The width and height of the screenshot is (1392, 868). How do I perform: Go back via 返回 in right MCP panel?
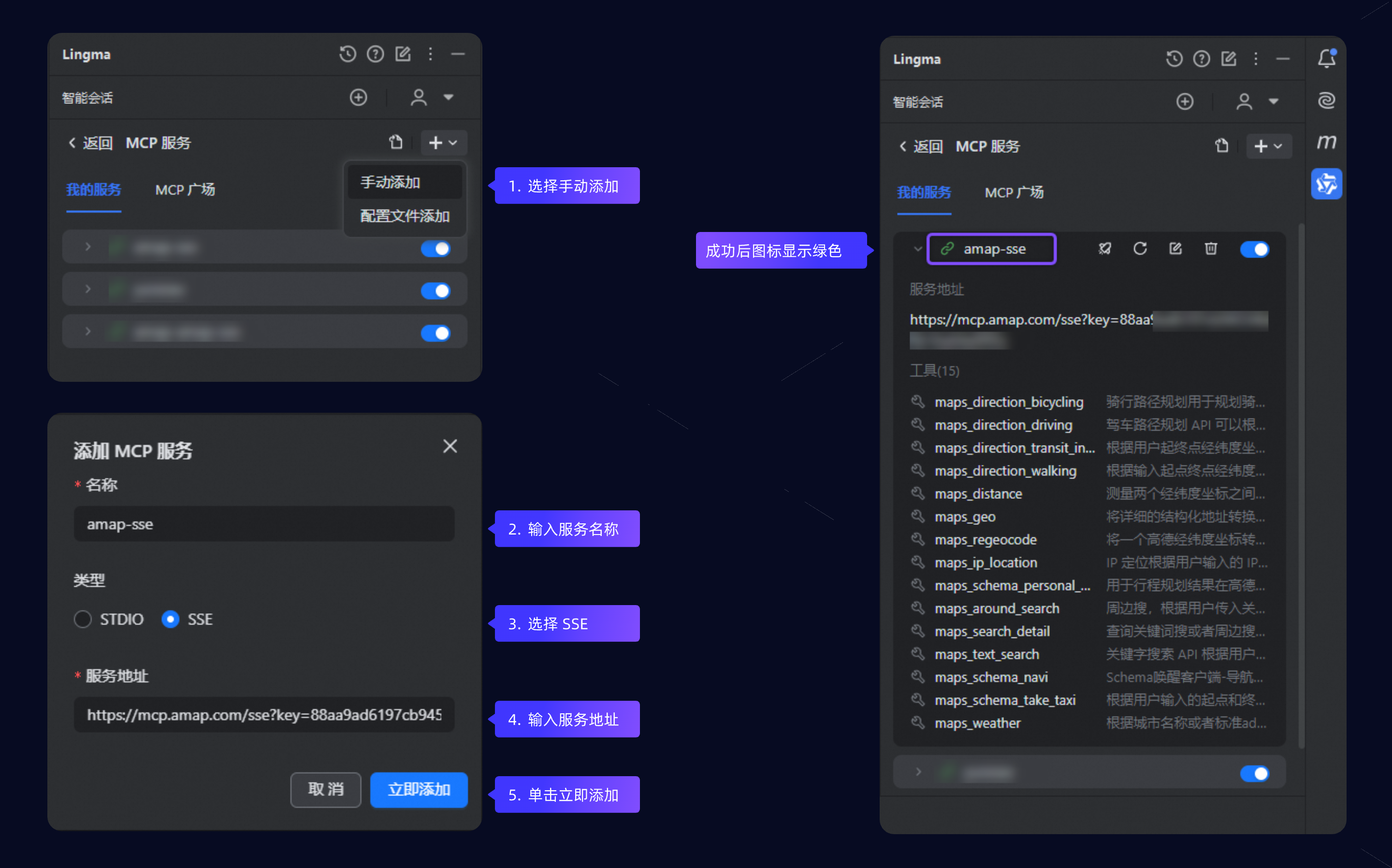(x=921, y=146)
